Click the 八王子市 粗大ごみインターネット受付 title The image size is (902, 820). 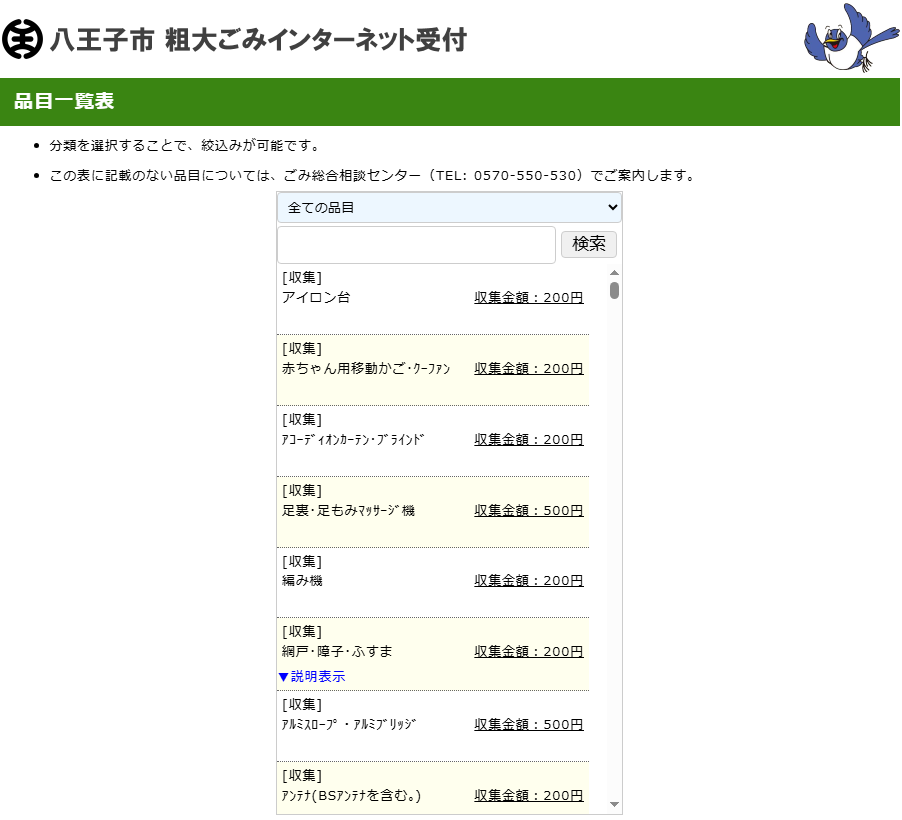pos(258,40)
